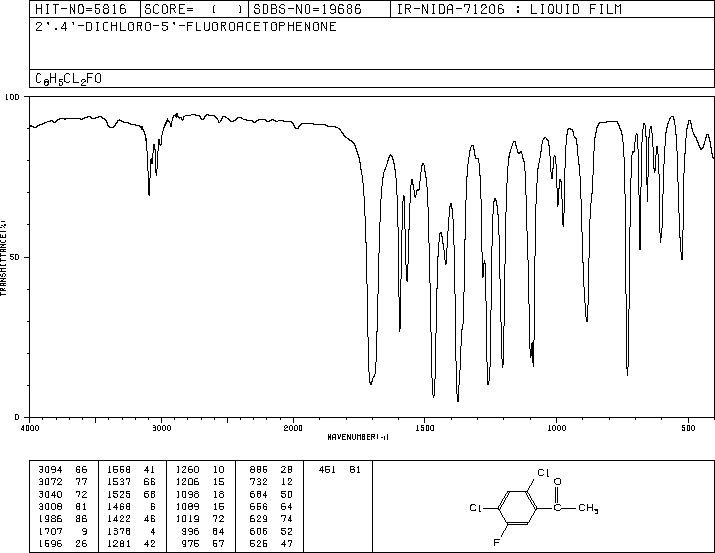Click the SCORE= header field

(x=194, y=9)
